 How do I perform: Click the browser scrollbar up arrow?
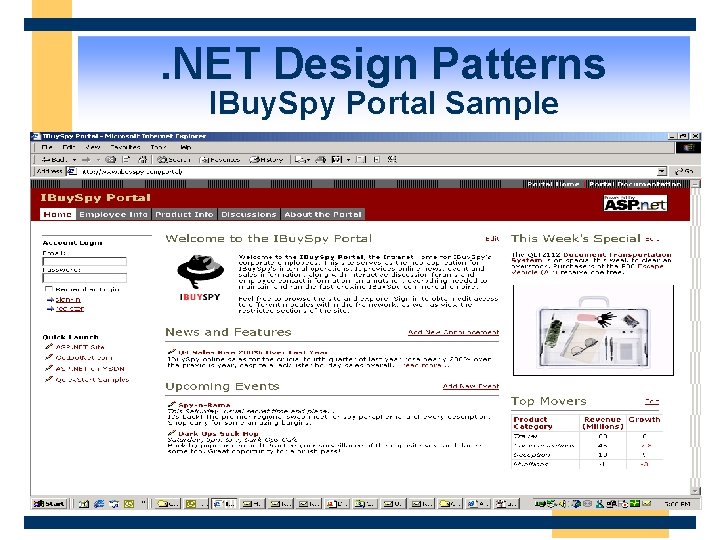click(695, 184)
